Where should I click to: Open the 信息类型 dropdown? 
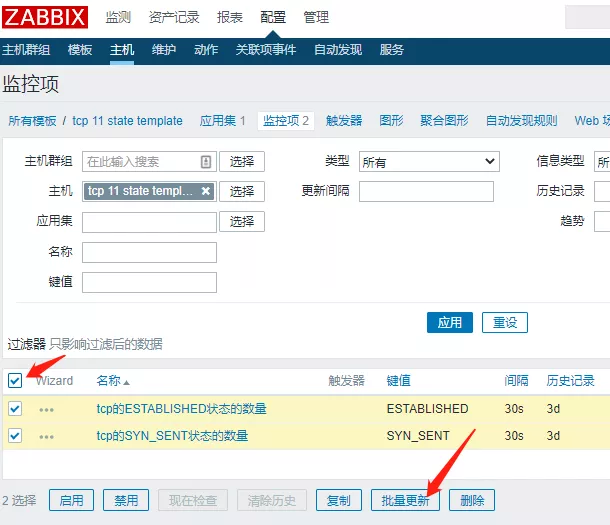602,161
